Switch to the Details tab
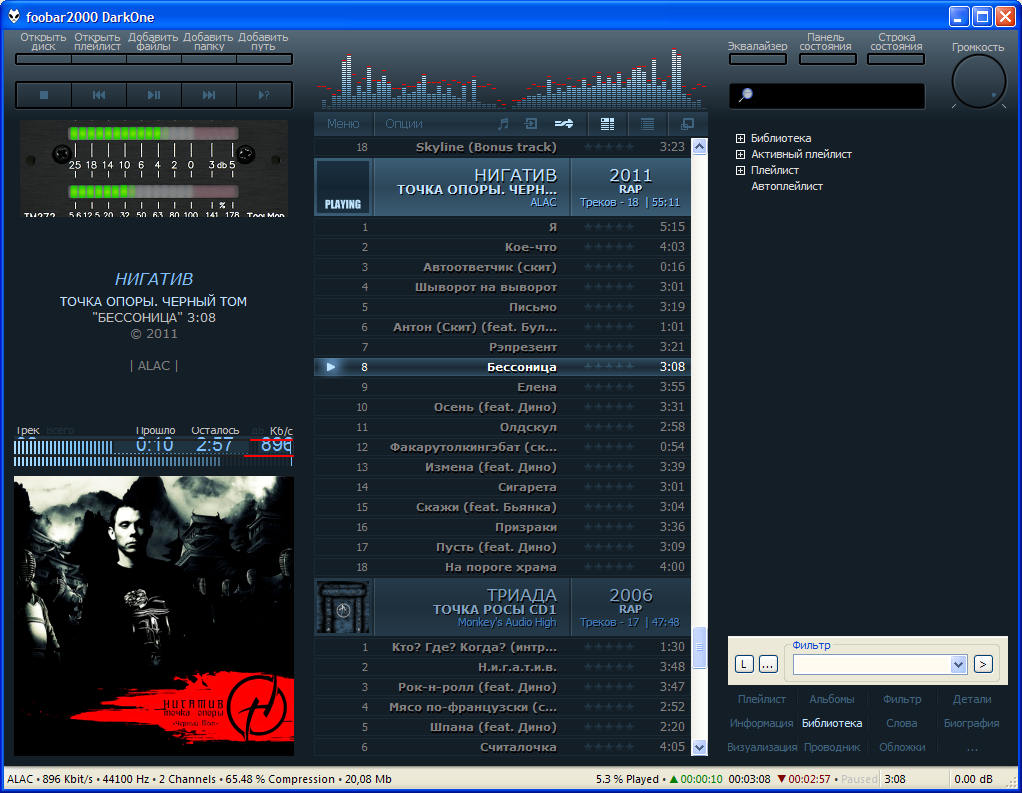1022x793 pixels. (x=972, y=699)
